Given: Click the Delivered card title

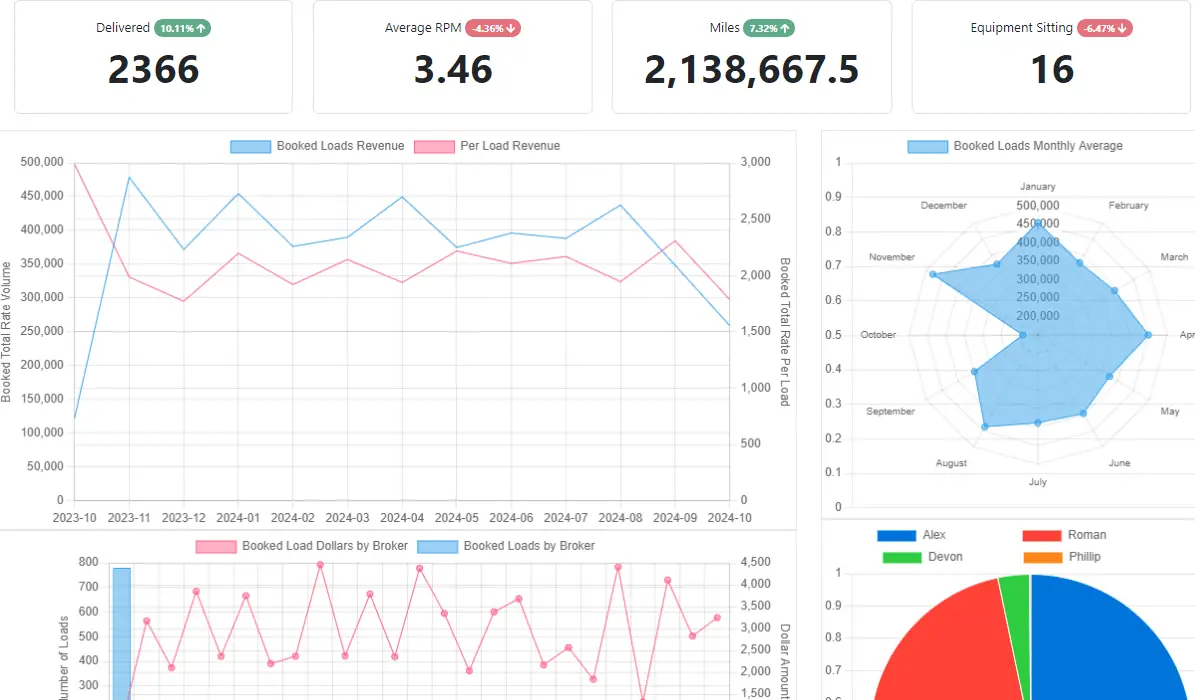Looking at the screenshot, I should (x=123, y=27).
